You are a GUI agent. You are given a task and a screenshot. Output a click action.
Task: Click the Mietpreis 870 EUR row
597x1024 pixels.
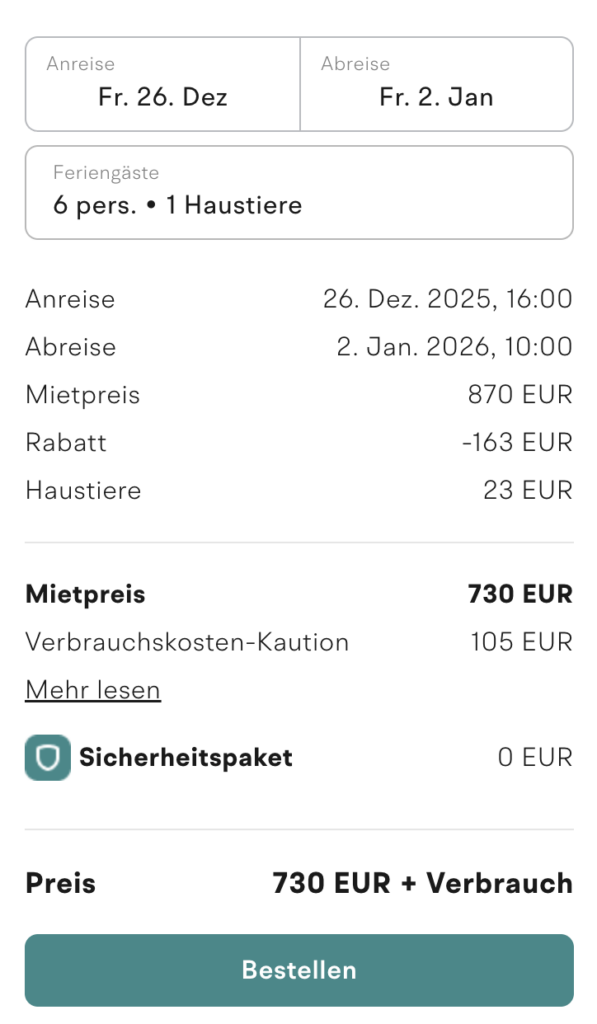(x=300, y=394)
